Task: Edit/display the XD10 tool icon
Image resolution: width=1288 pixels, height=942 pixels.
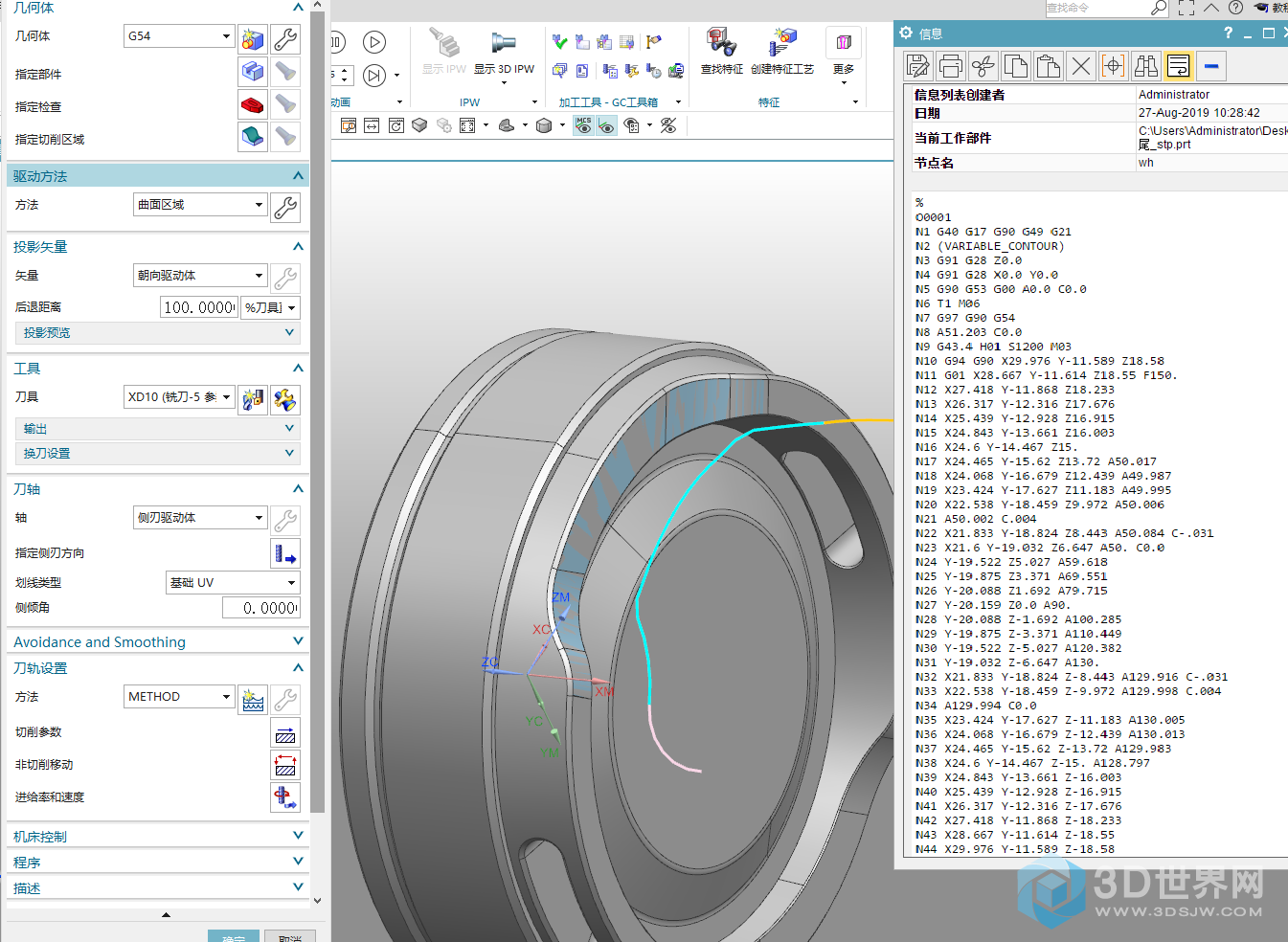Action: [x=285, y=399]
